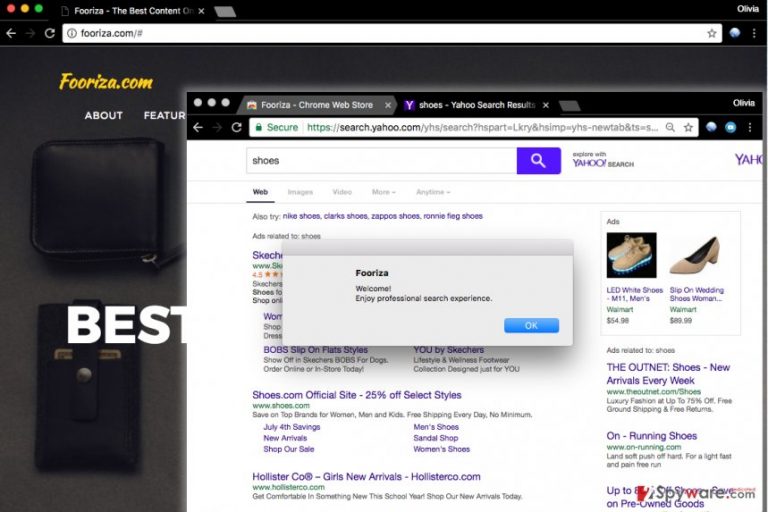Click globe extension icon in fooriza.com window

click(x=735, y=33)
